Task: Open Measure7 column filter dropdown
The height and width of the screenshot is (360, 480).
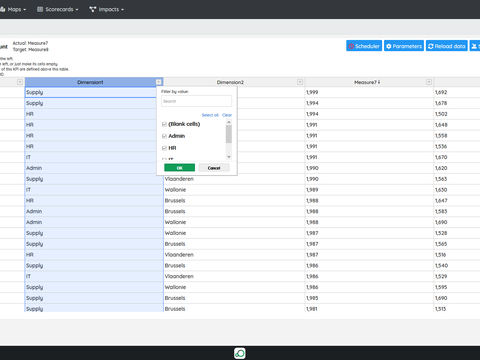Action: click(429, 82)
